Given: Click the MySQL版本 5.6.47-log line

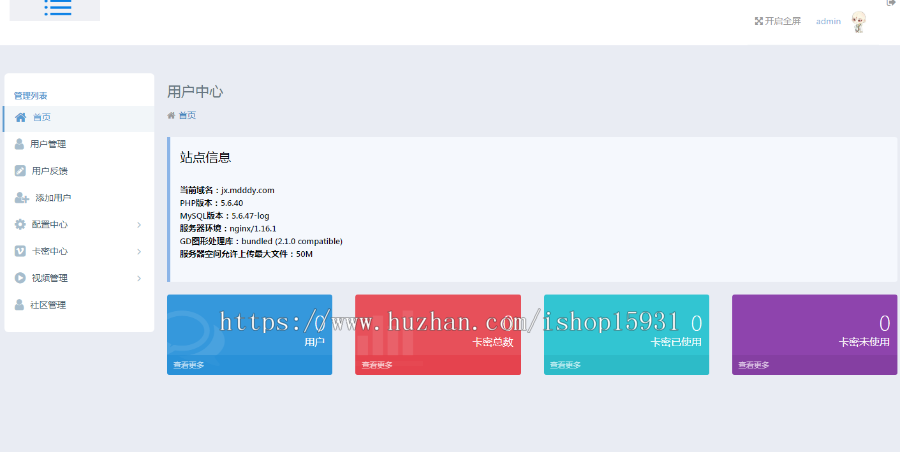Looking at the screenshot, I should tap(224, 216).
